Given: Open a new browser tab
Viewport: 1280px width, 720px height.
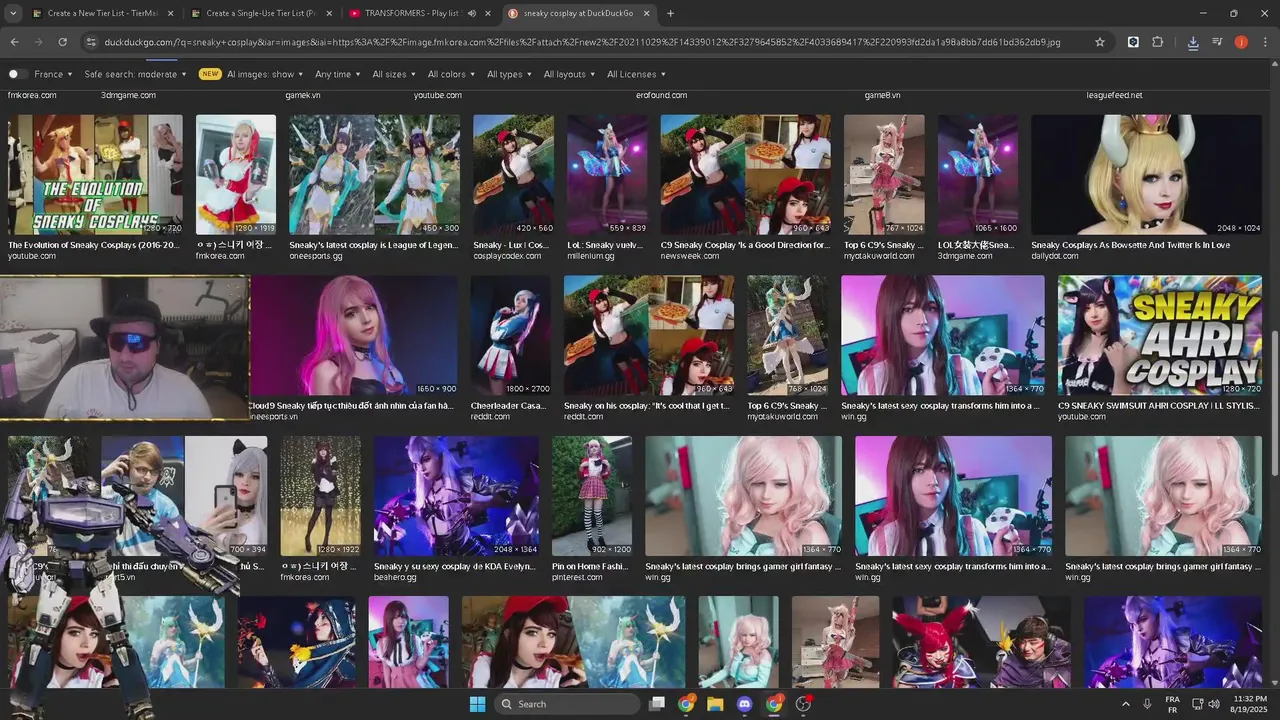Looking at the screenshot, I should pos(670,13).
